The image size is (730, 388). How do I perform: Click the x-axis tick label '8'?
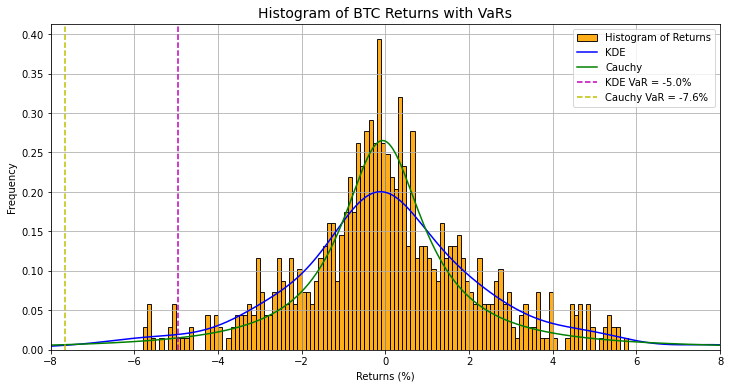[x=720, y=361]
